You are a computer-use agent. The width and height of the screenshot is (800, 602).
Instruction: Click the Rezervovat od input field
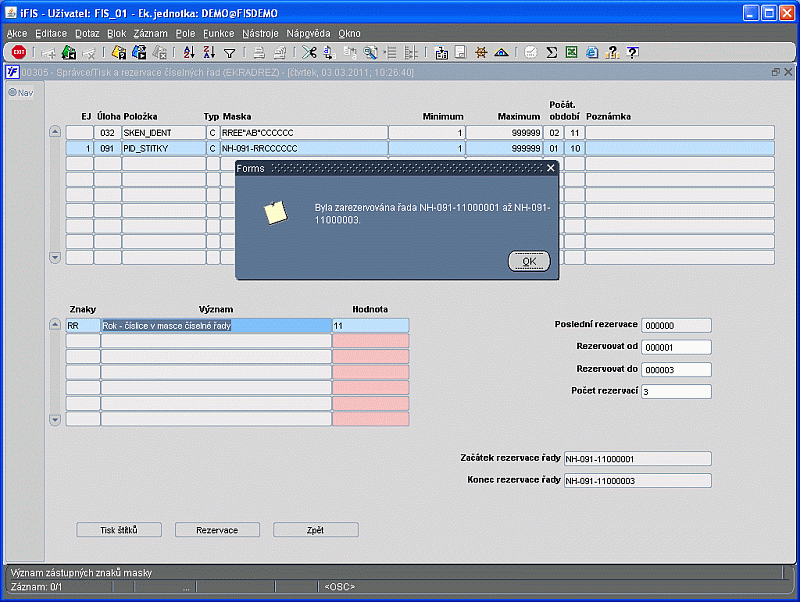click(x=676, y=347)
